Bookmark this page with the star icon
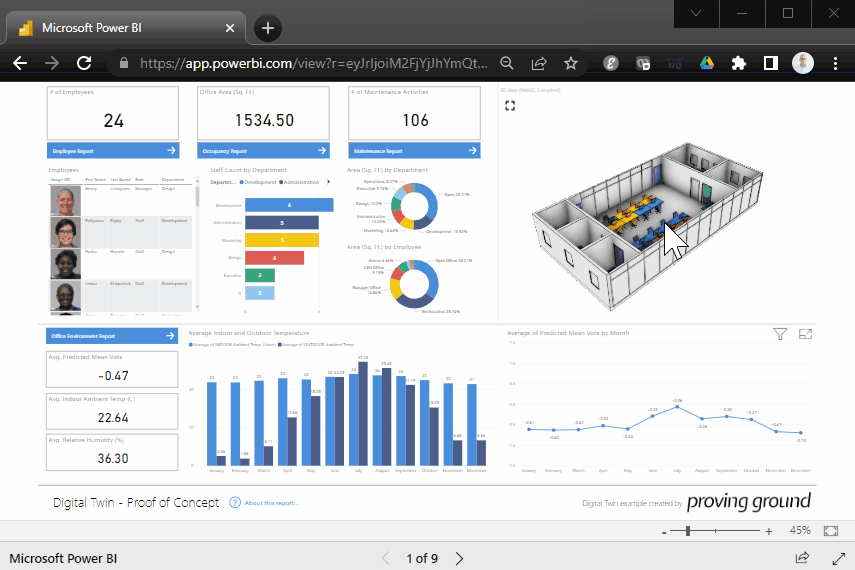The image size is (855, 570). [x=571, y=63]
